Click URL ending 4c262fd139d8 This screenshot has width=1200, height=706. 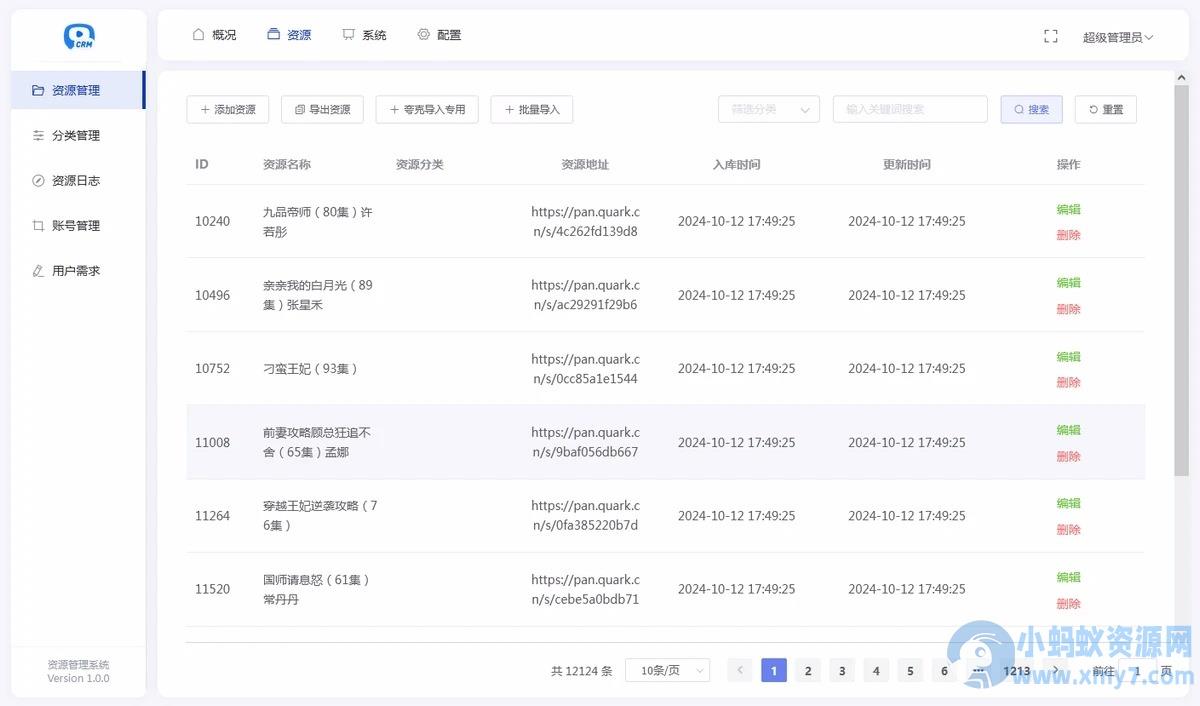tap(585, 222)
